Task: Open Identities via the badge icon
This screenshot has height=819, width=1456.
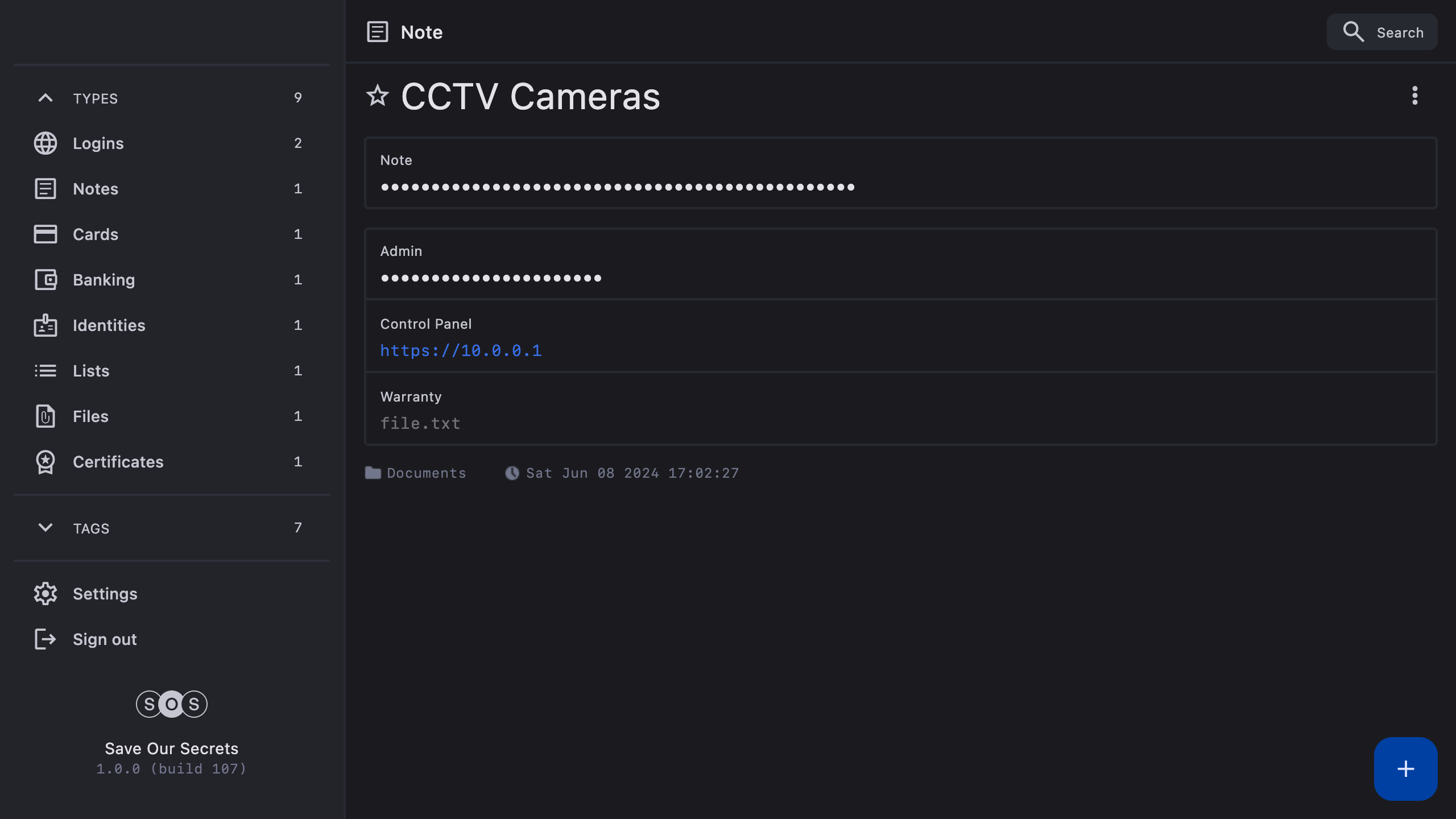Action: coord(45,325)
